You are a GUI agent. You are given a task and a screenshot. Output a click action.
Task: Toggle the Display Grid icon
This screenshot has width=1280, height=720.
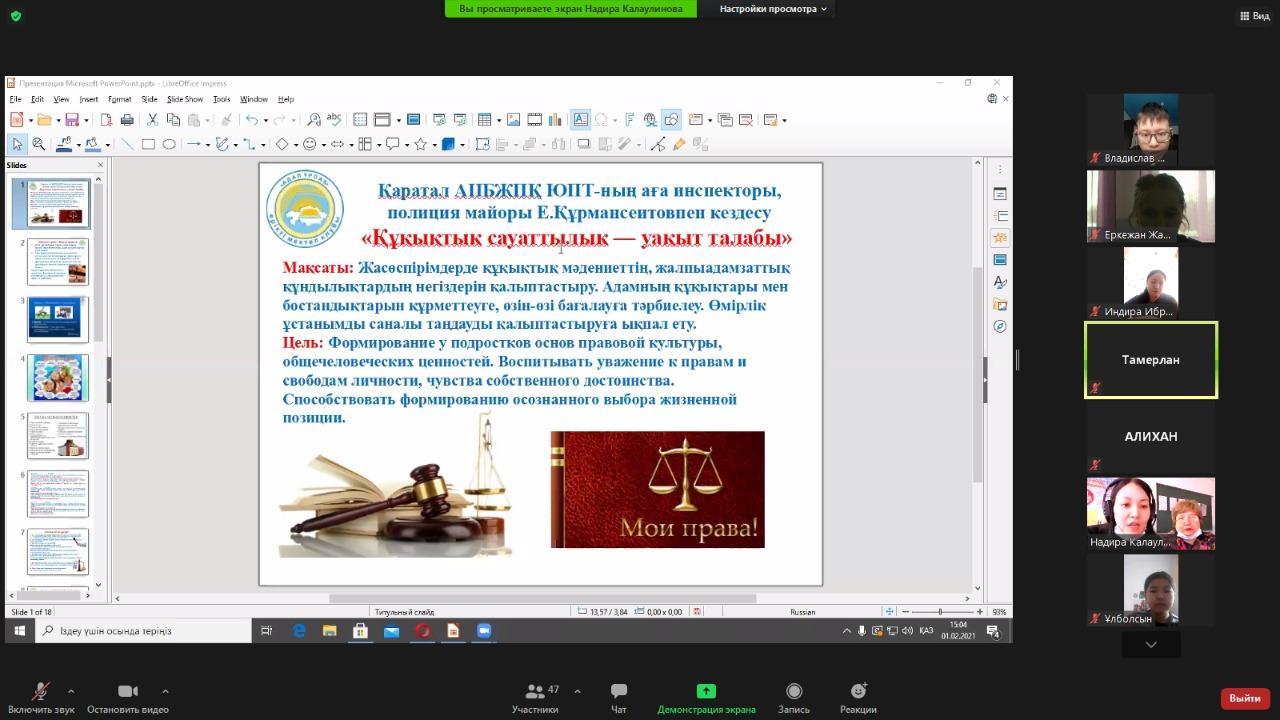360,120
